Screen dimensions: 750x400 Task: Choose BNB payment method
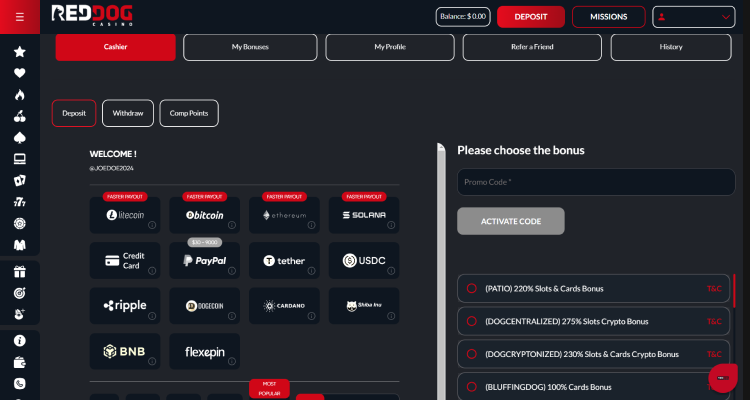pos(125,351)
